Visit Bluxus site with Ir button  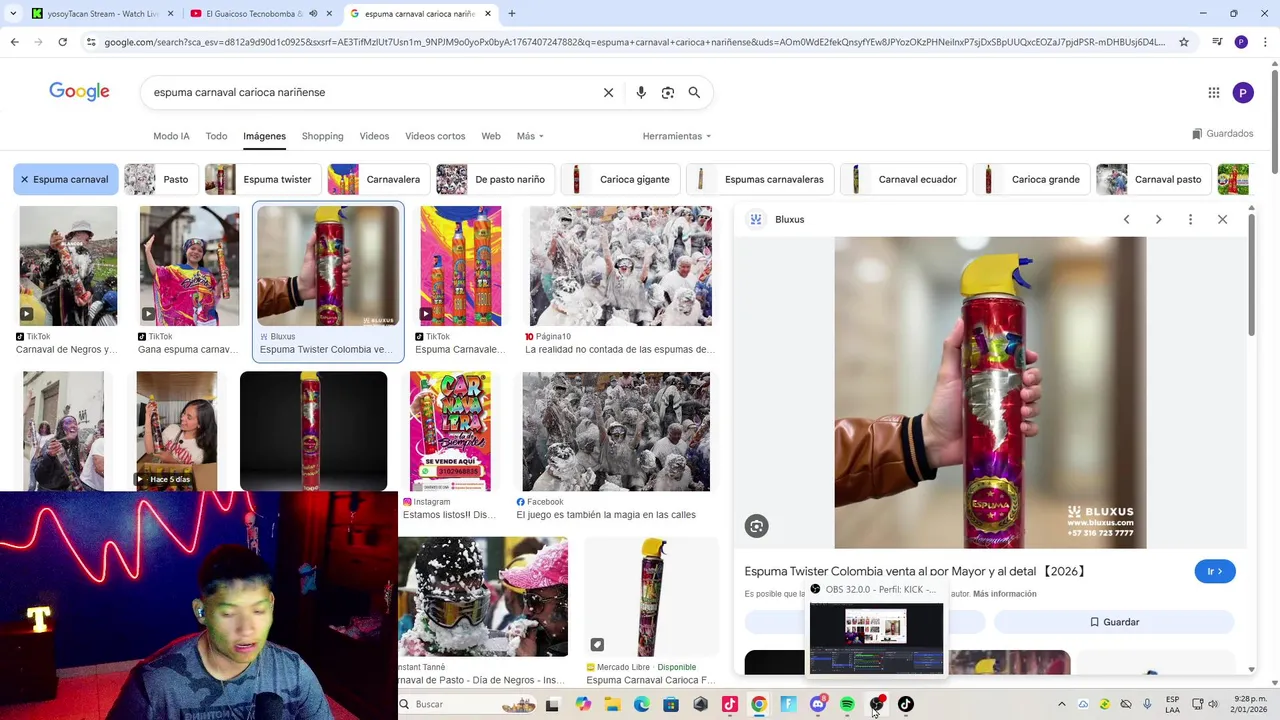tap(1215, 571)
